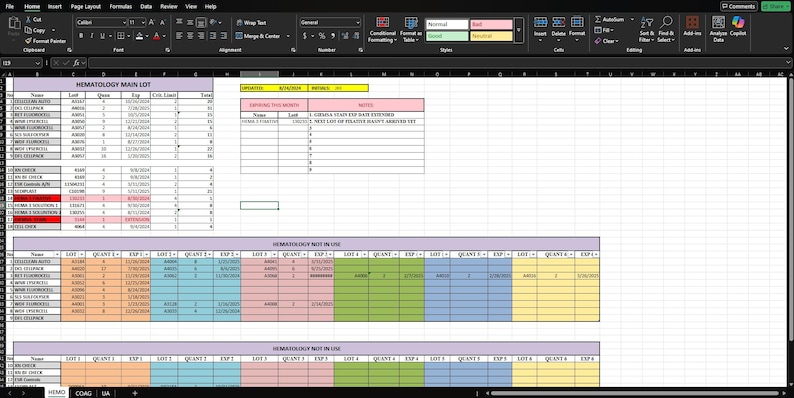
Task: Switch to the COAG sheet tab
Action: 83,393
